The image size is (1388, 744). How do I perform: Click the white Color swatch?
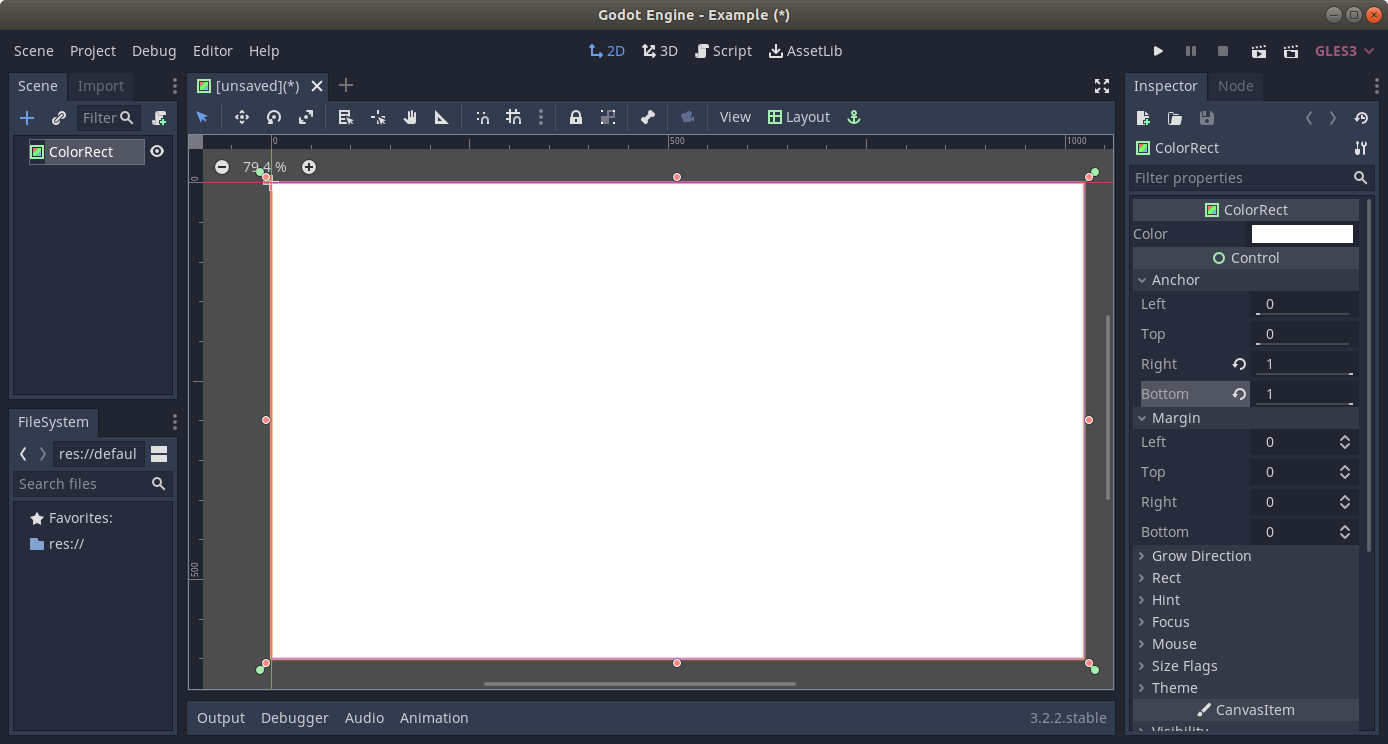point(1302,234)
